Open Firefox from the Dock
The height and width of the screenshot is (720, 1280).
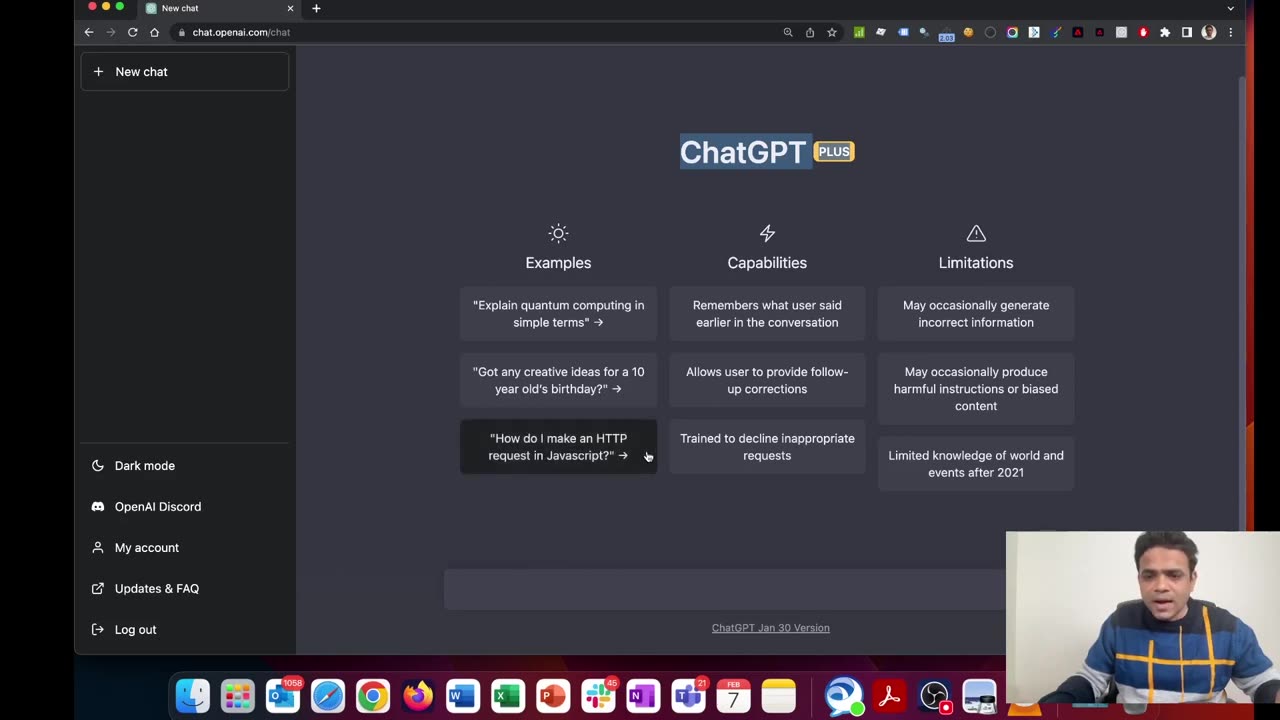click(x=418, y=696)
